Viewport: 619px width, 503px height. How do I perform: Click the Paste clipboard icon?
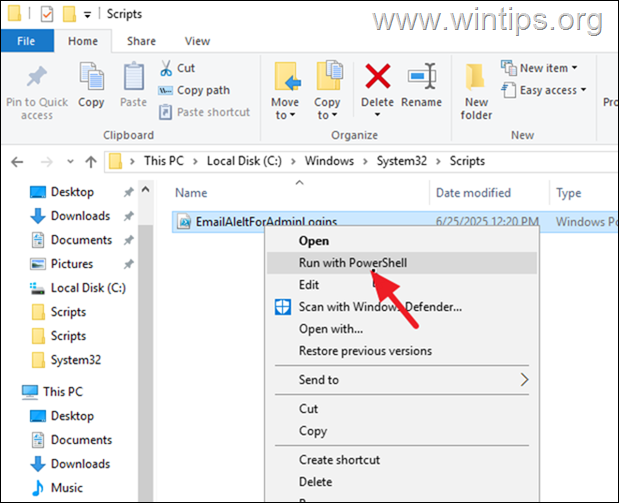(x=134, y=76)
